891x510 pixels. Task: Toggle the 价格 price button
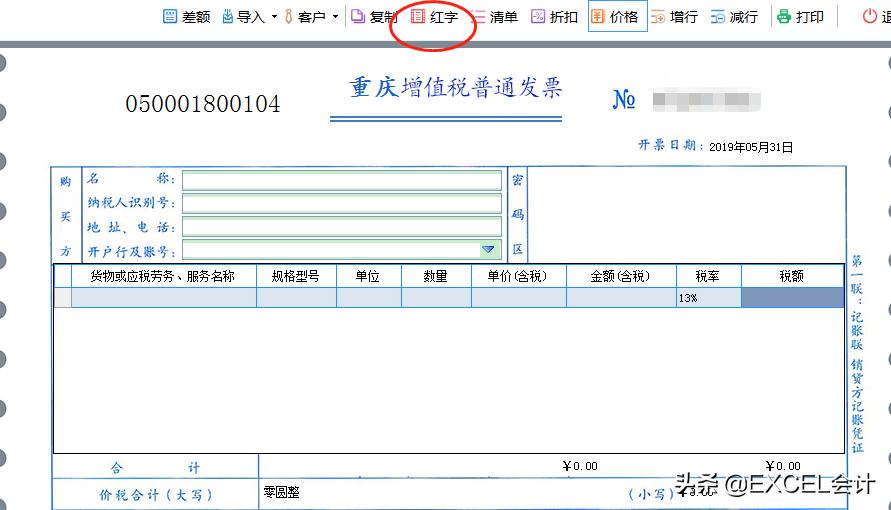coord(617,16)
